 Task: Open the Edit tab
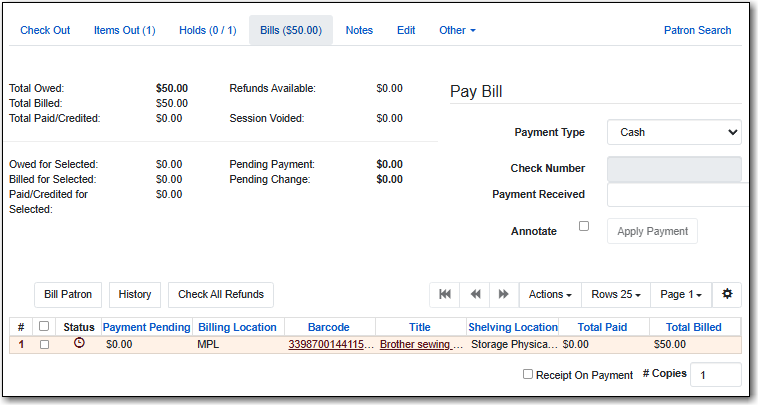(406, 30)
